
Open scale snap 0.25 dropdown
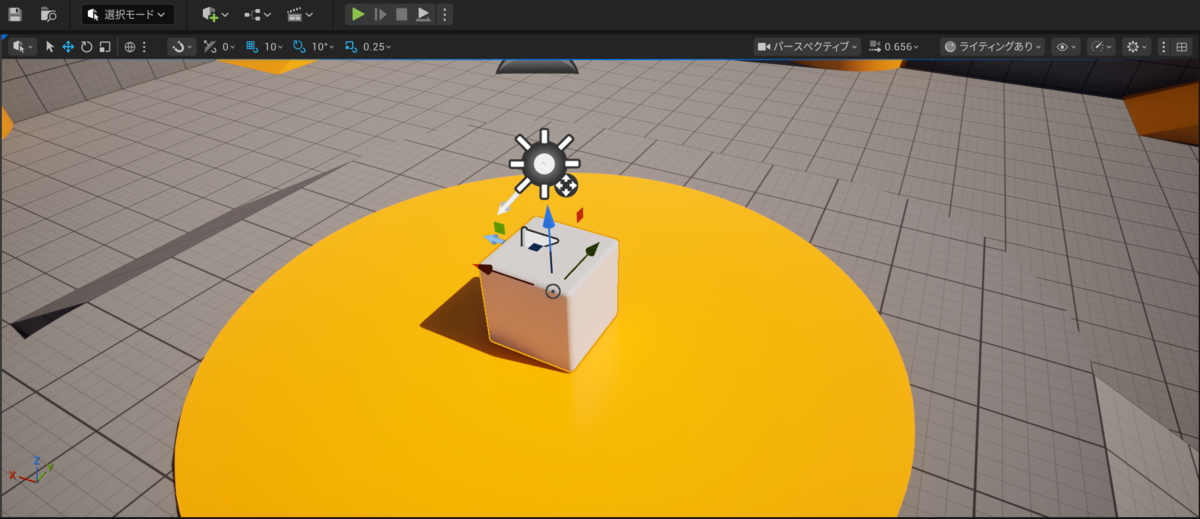(377, 46)
